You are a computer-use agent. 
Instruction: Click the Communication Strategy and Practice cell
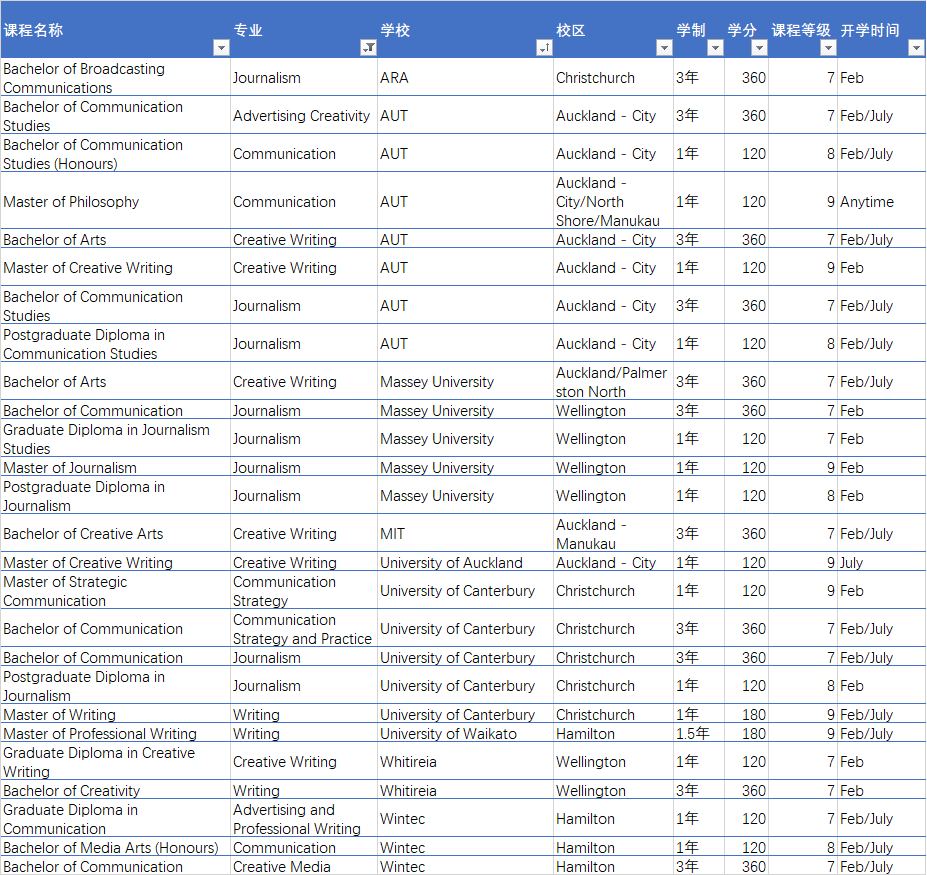(303, 629)
